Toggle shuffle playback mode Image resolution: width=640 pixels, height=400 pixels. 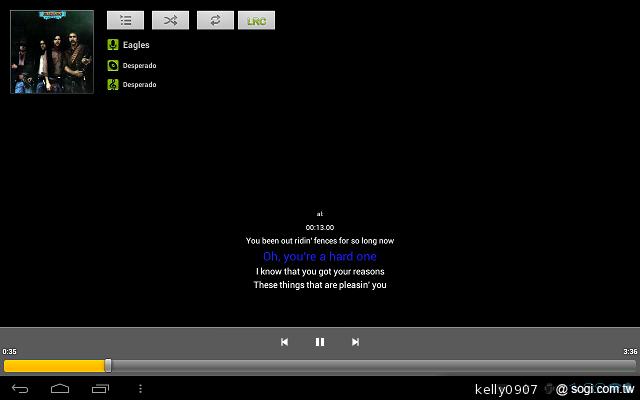click(x=170, y=20)
